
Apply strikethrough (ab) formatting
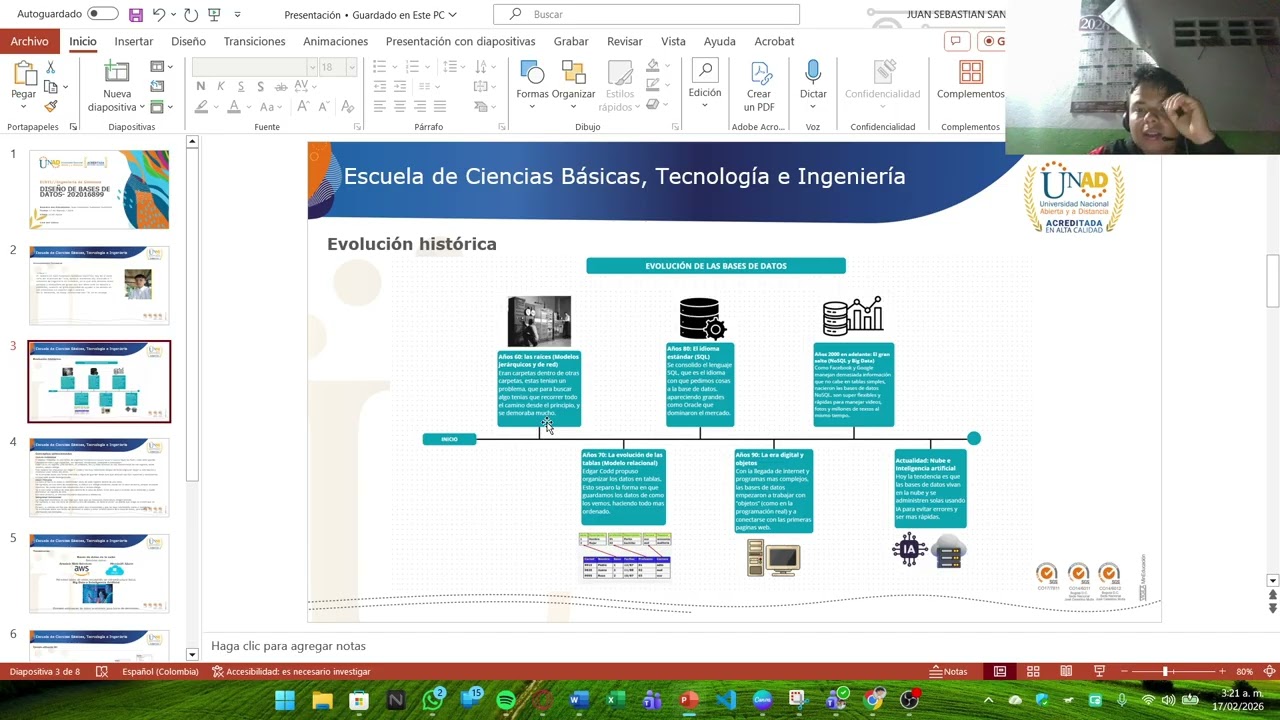click(x=281, y=87)
